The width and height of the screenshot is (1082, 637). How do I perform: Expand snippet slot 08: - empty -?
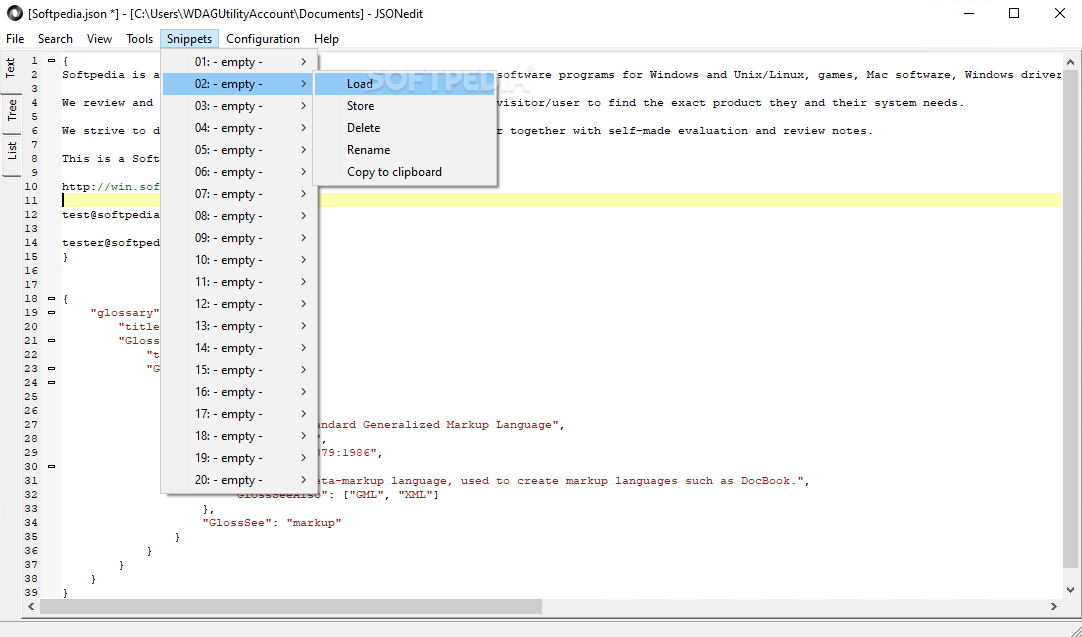pyautogui.click(x=239, y=216)
